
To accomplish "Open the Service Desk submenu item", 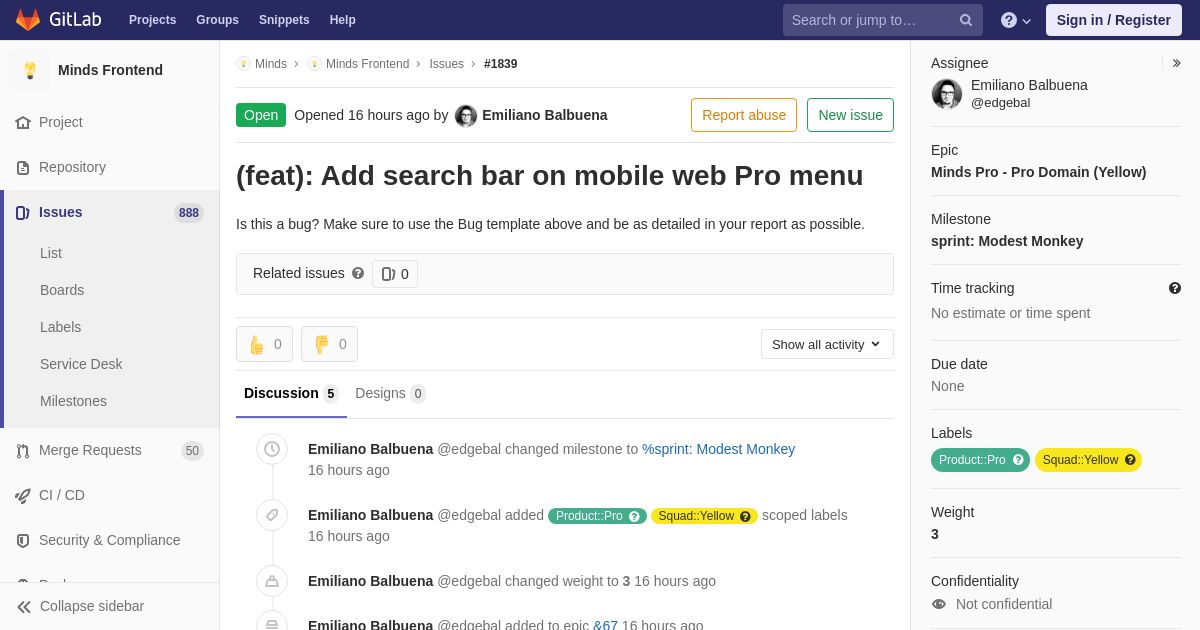I will (81, 364).
